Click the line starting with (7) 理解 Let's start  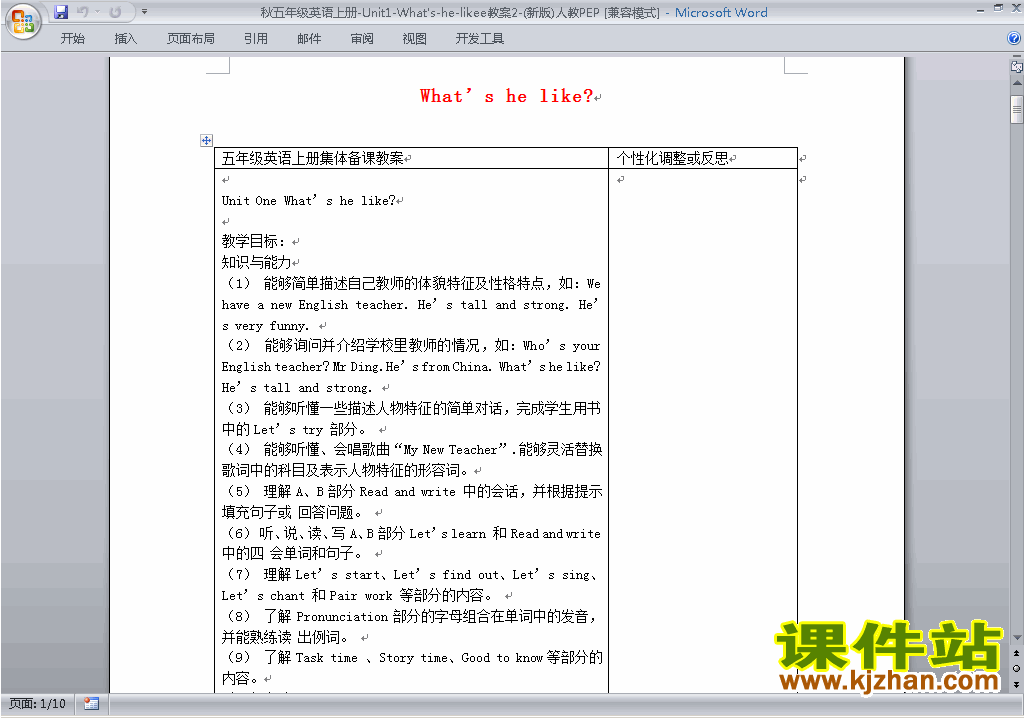[x=410, y=575]
